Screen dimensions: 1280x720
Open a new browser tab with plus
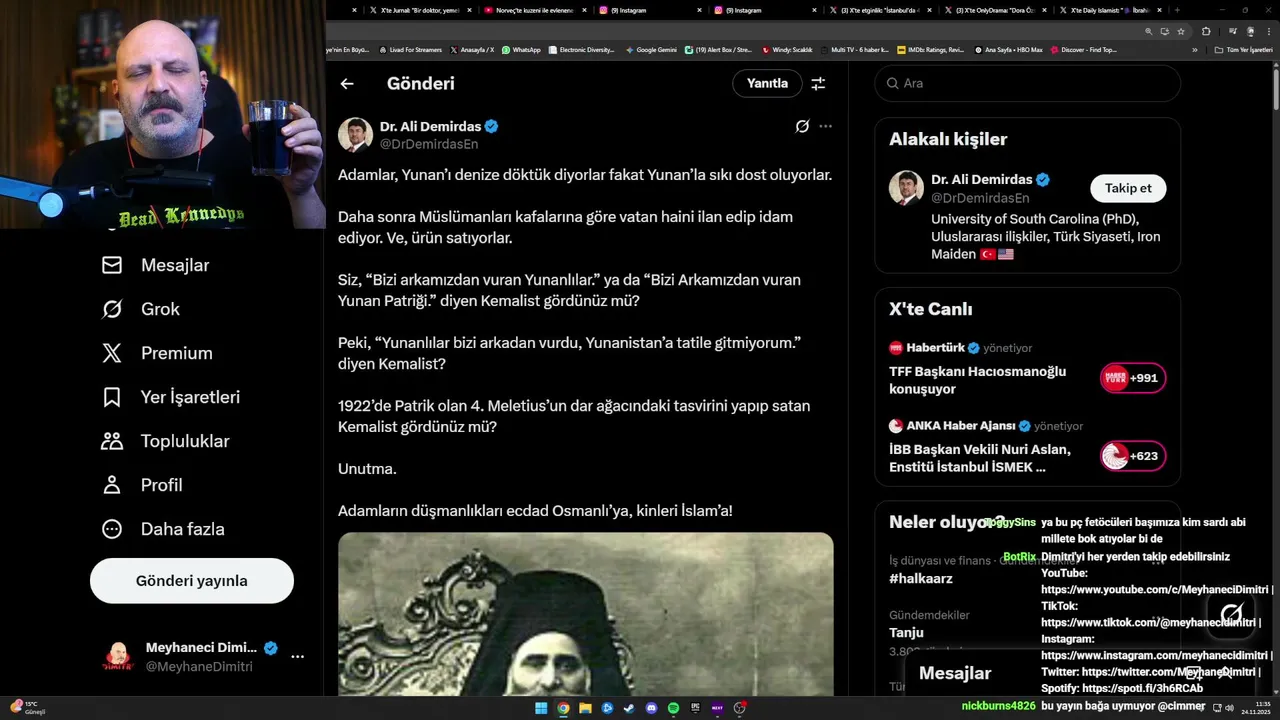click(x=1177, y=10)
